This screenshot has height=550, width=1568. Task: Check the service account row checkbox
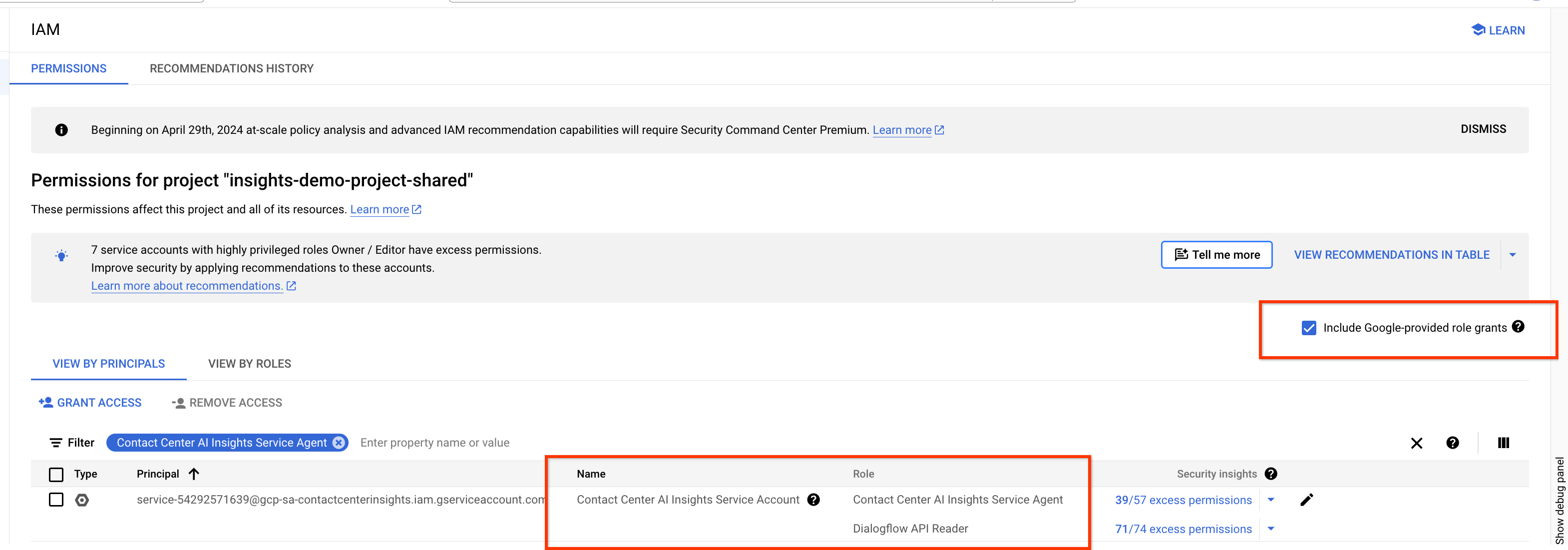coord(56,500)
